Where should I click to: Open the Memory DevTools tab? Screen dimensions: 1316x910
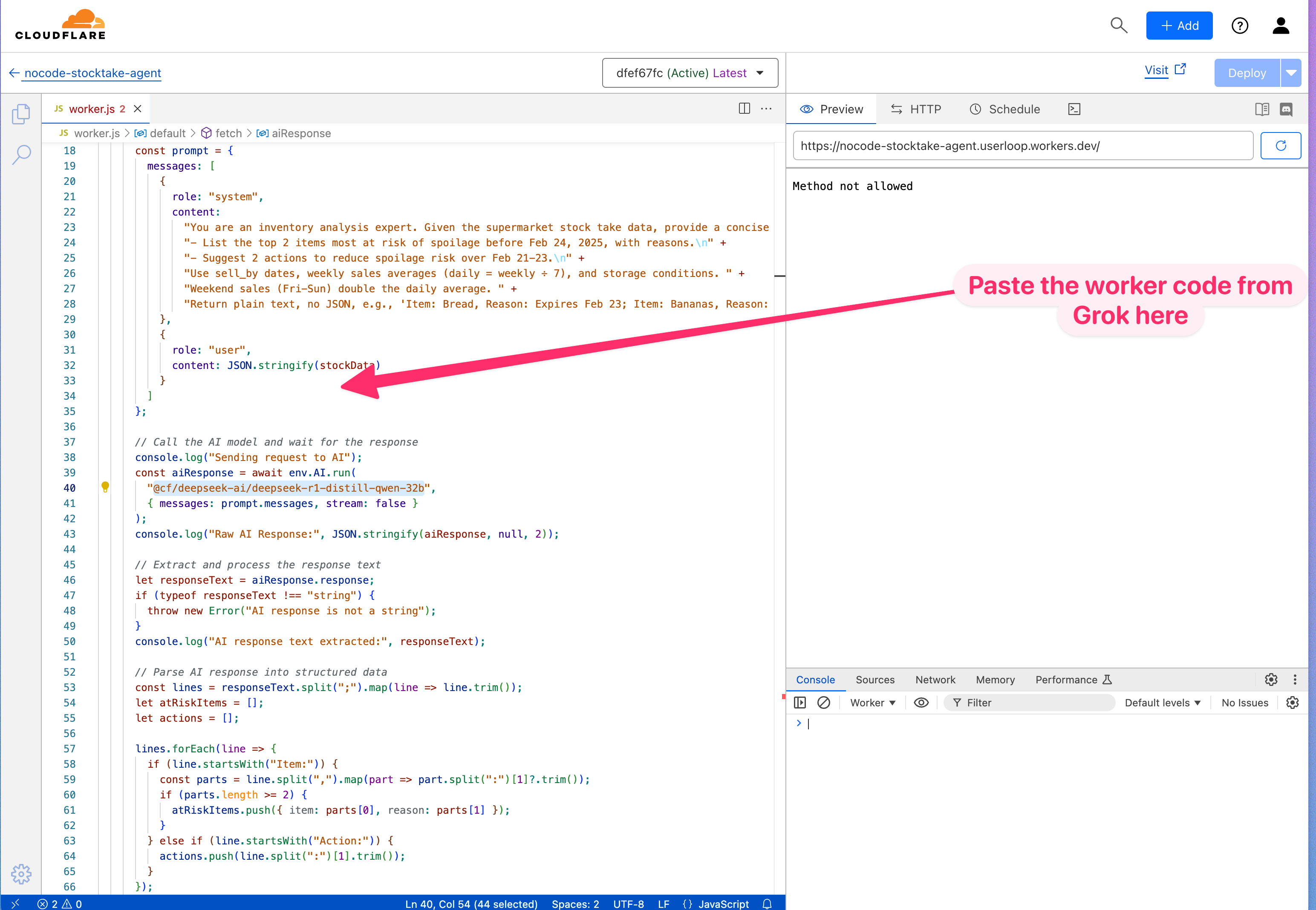tap(995, 679)
